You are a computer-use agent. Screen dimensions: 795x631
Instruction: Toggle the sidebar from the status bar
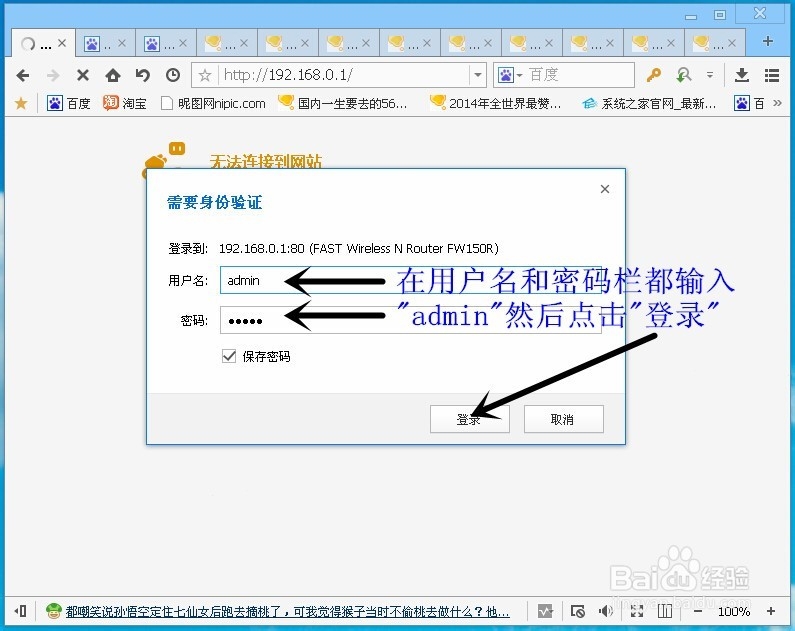[x=21, y=611]
